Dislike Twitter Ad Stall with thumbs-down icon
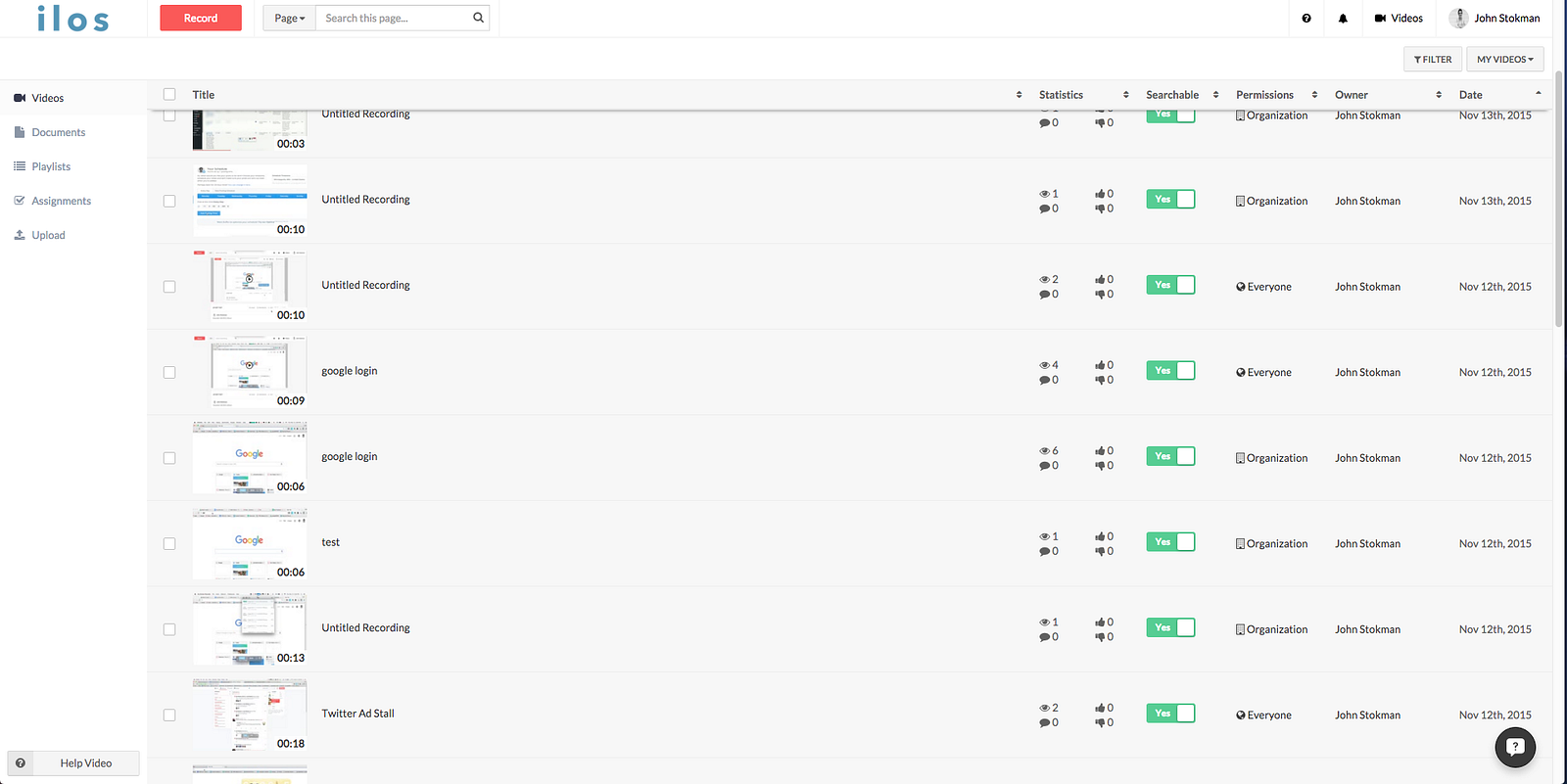This screenshot has height=784, width=1567. pyautogui.click(x=1100, y=722)
